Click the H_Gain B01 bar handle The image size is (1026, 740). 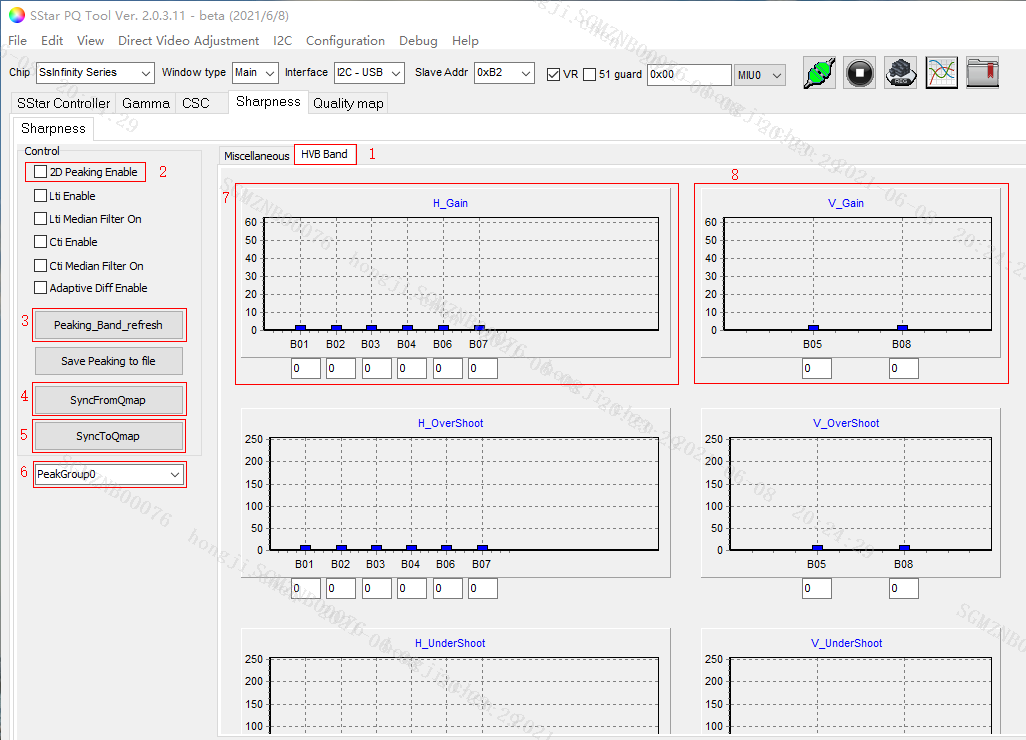tap(300, 328)
